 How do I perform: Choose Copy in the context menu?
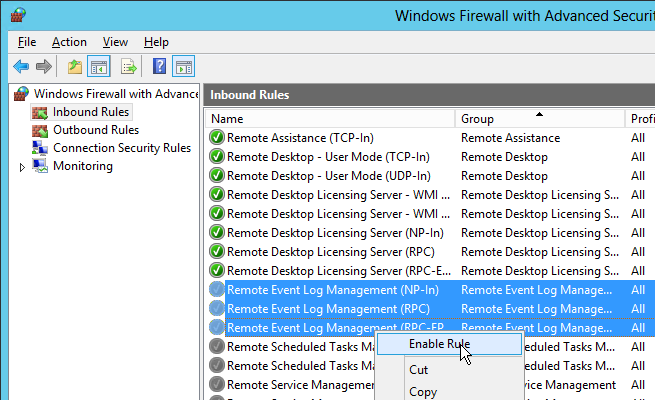tap(423, 392)
